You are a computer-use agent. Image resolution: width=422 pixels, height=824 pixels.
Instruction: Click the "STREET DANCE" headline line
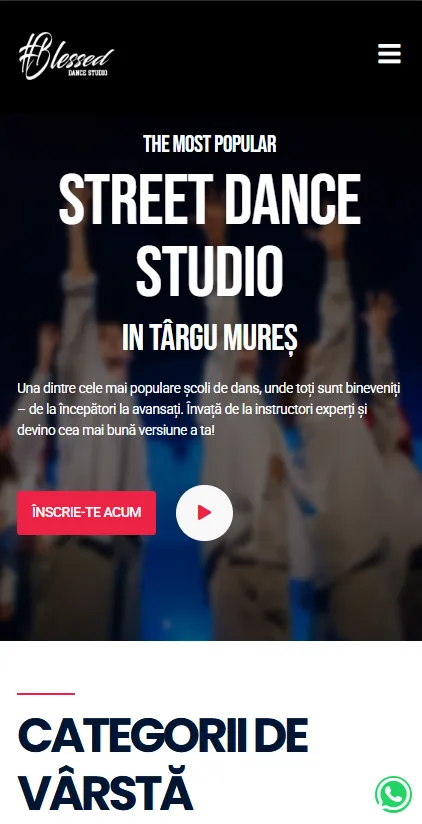210,199
